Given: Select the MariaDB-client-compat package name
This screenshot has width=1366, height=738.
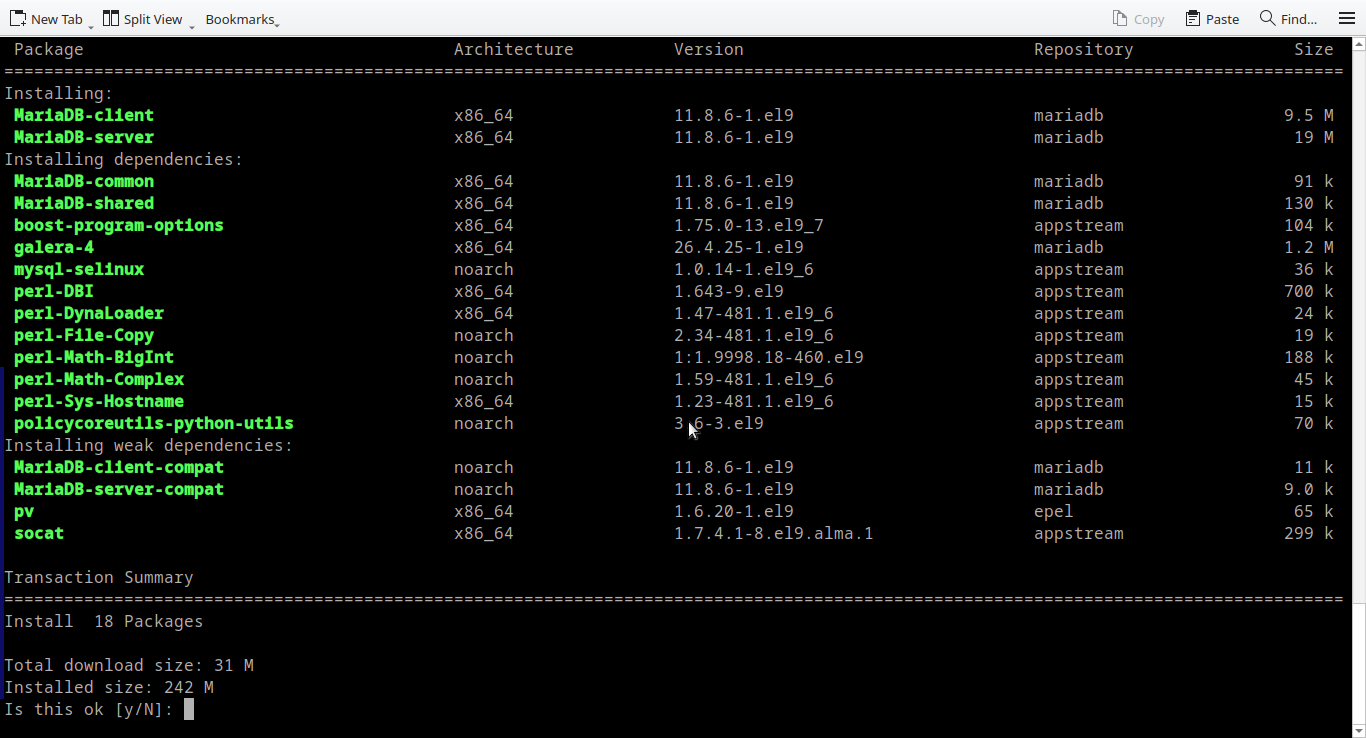Looking at the screenshot, I should 119,467.
